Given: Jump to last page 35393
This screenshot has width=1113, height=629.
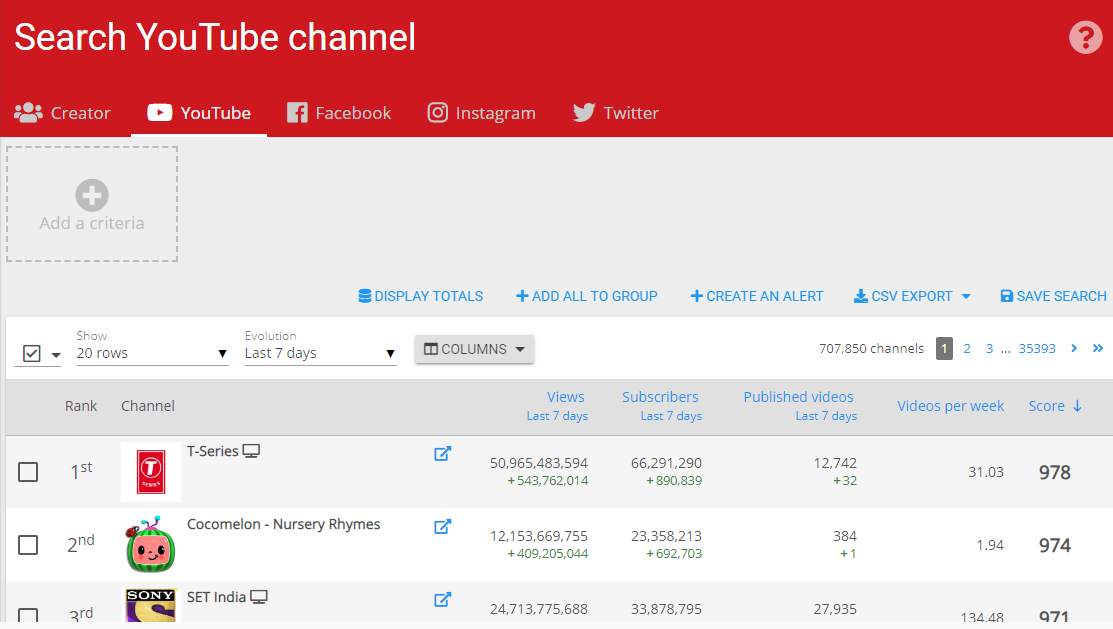Looking at the screenshot, I should (x=1037, y=349).
